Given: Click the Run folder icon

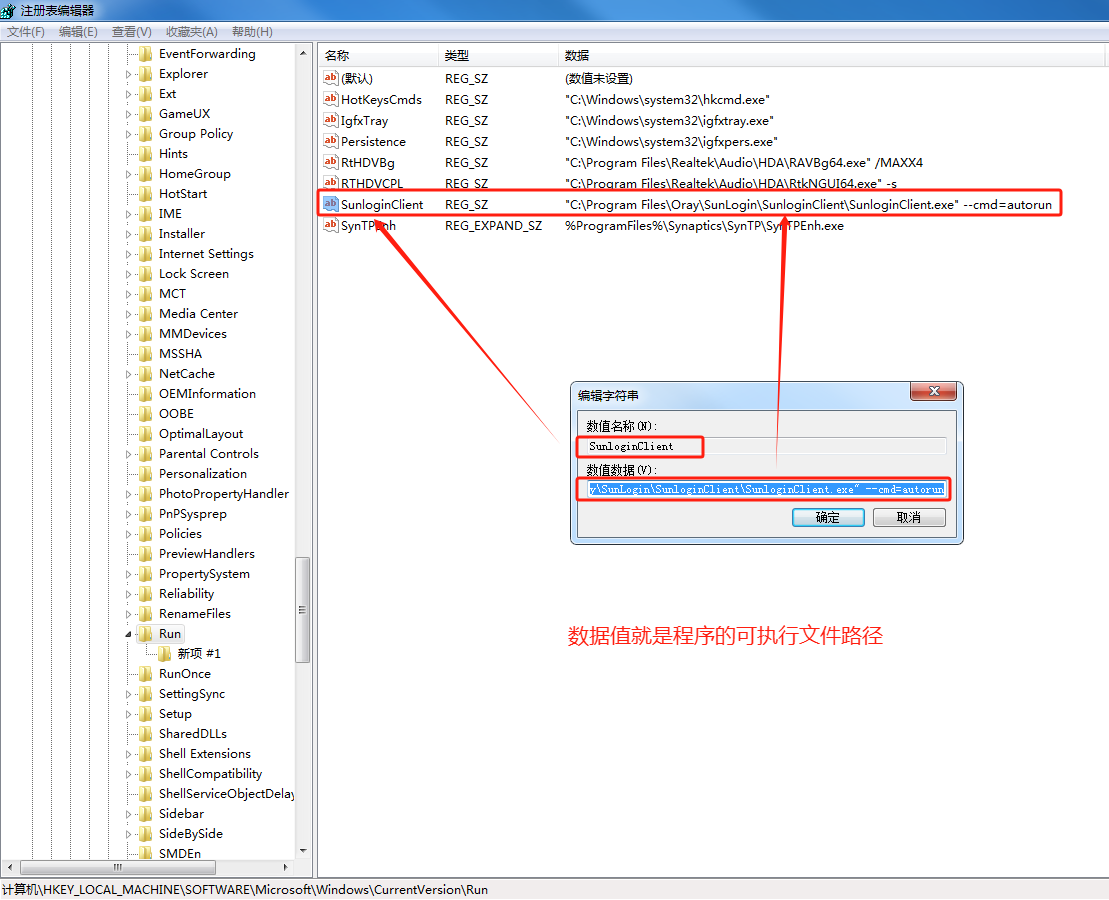Looking at the screenshot, I should pos(146,634).
